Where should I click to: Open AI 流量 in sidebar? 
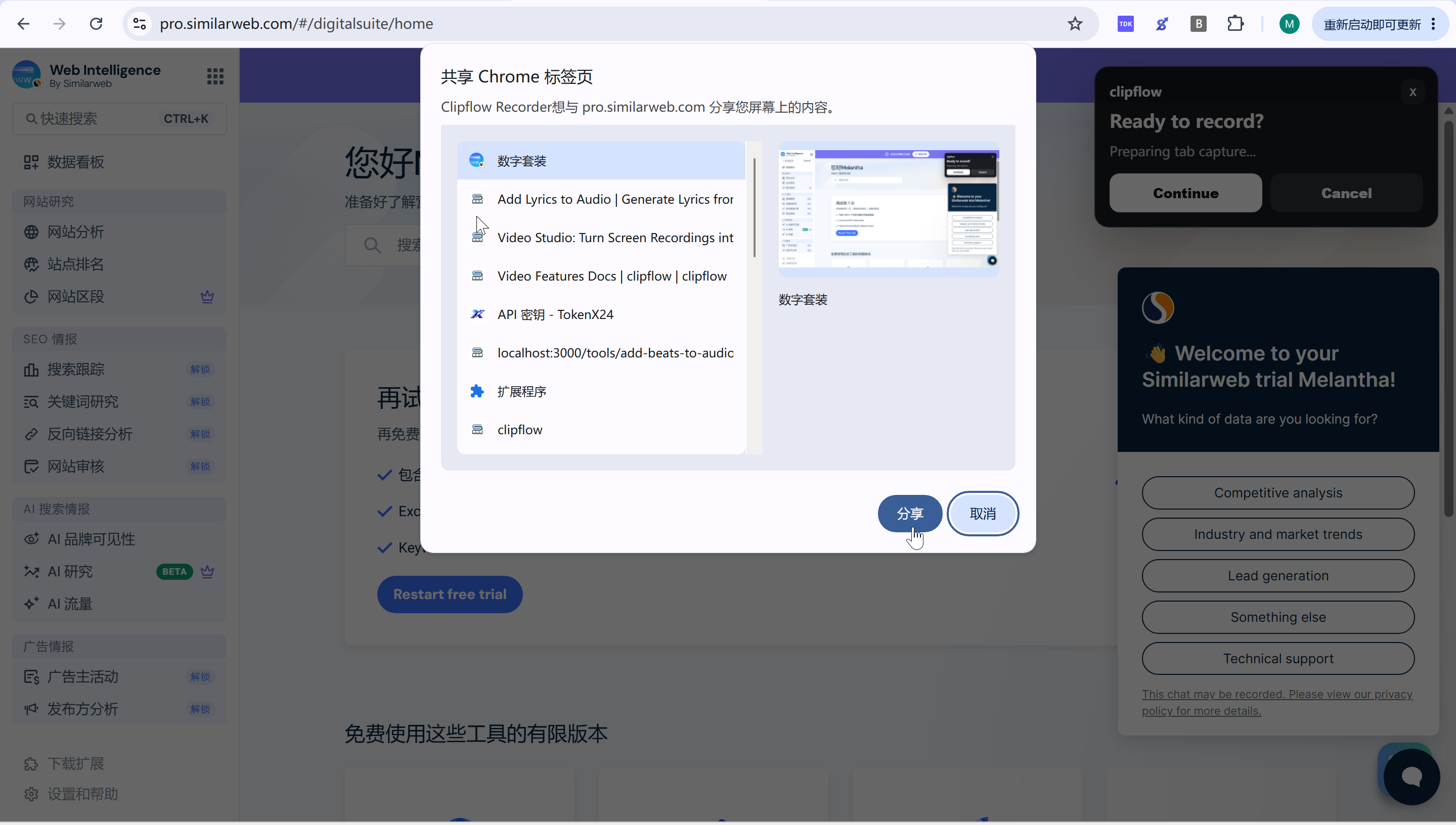point(119,604)
